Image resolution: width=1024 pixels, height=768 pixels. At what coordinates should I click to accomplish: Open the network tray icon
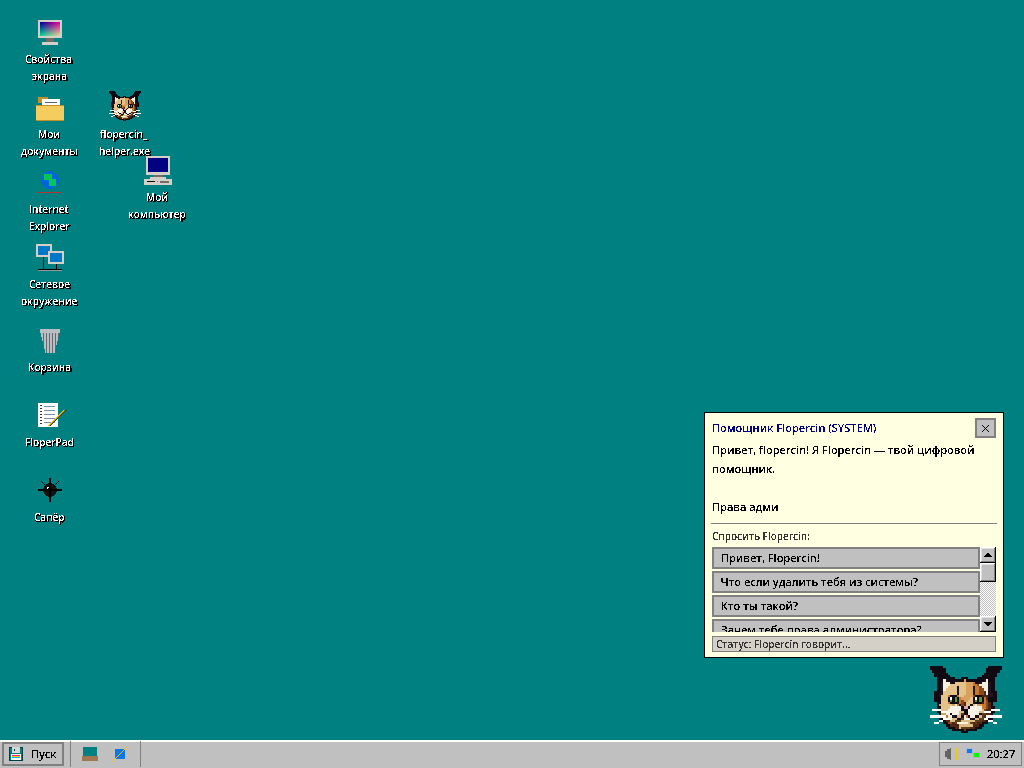click(973, 754)
